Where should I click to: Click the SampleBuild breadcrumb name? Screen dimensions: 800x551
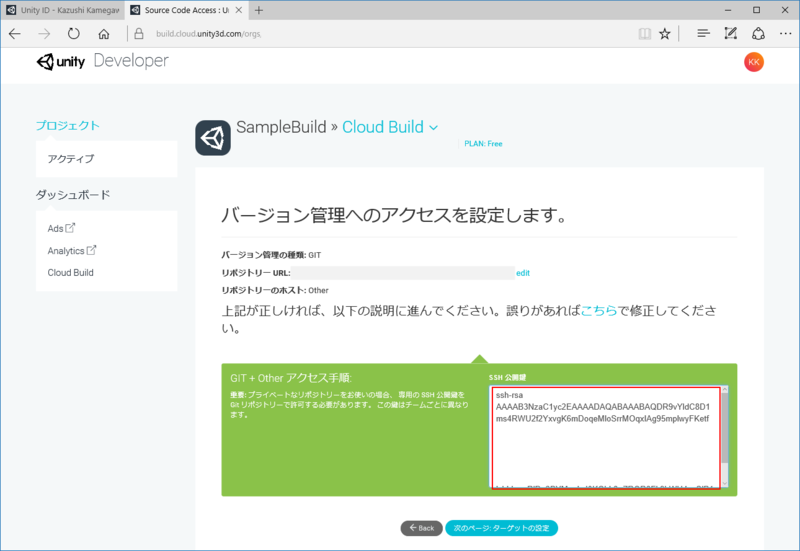pyautogui.click(x=281, y=127)
